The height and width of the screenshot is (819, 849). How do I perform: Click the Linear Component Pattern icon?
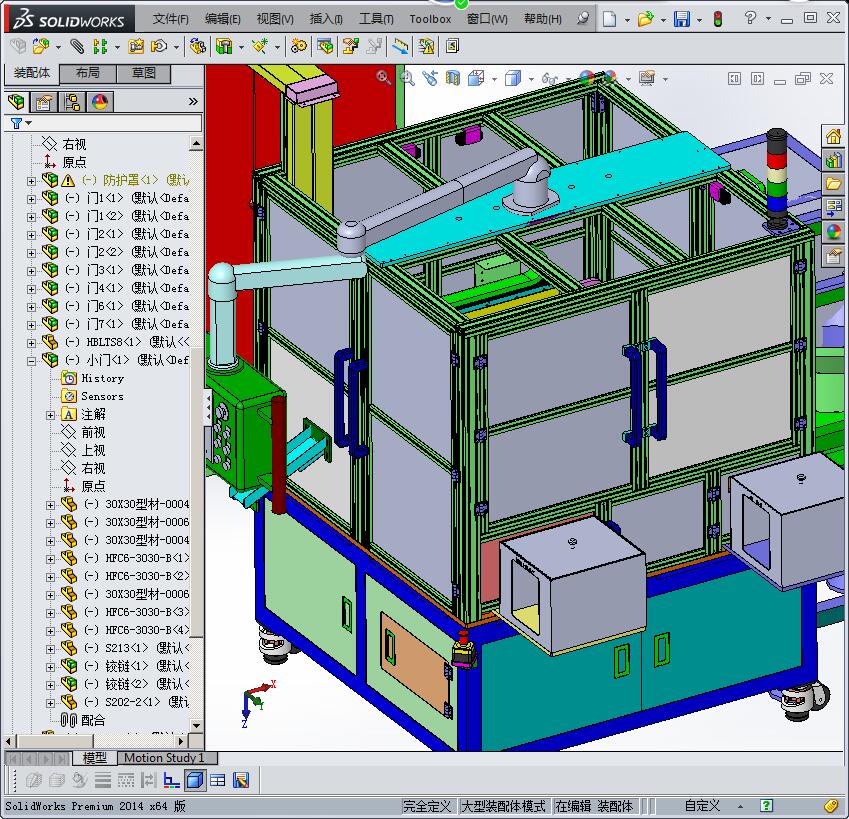click(x=101, y=47)
